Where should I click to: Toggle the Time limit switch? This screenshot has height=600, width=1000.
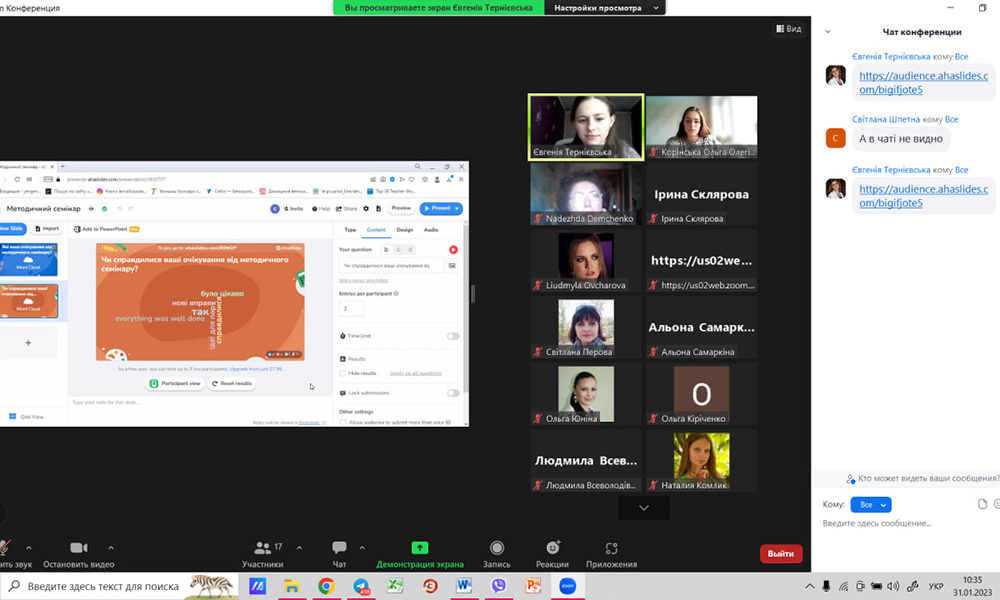click(x=453, y=336)
